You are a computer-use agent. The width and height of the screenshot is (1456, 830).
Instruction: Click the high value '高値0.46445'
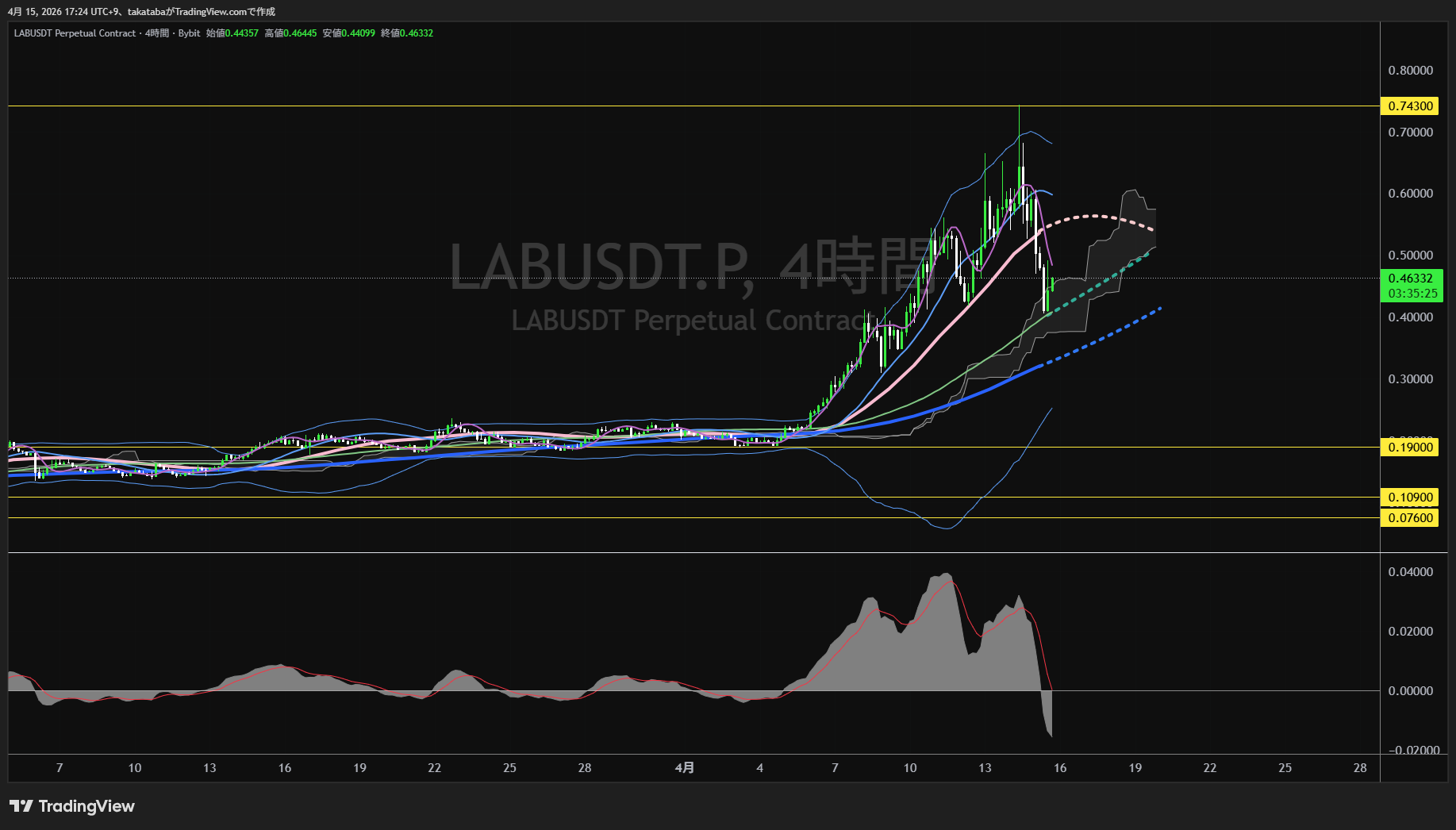(290, 33)
